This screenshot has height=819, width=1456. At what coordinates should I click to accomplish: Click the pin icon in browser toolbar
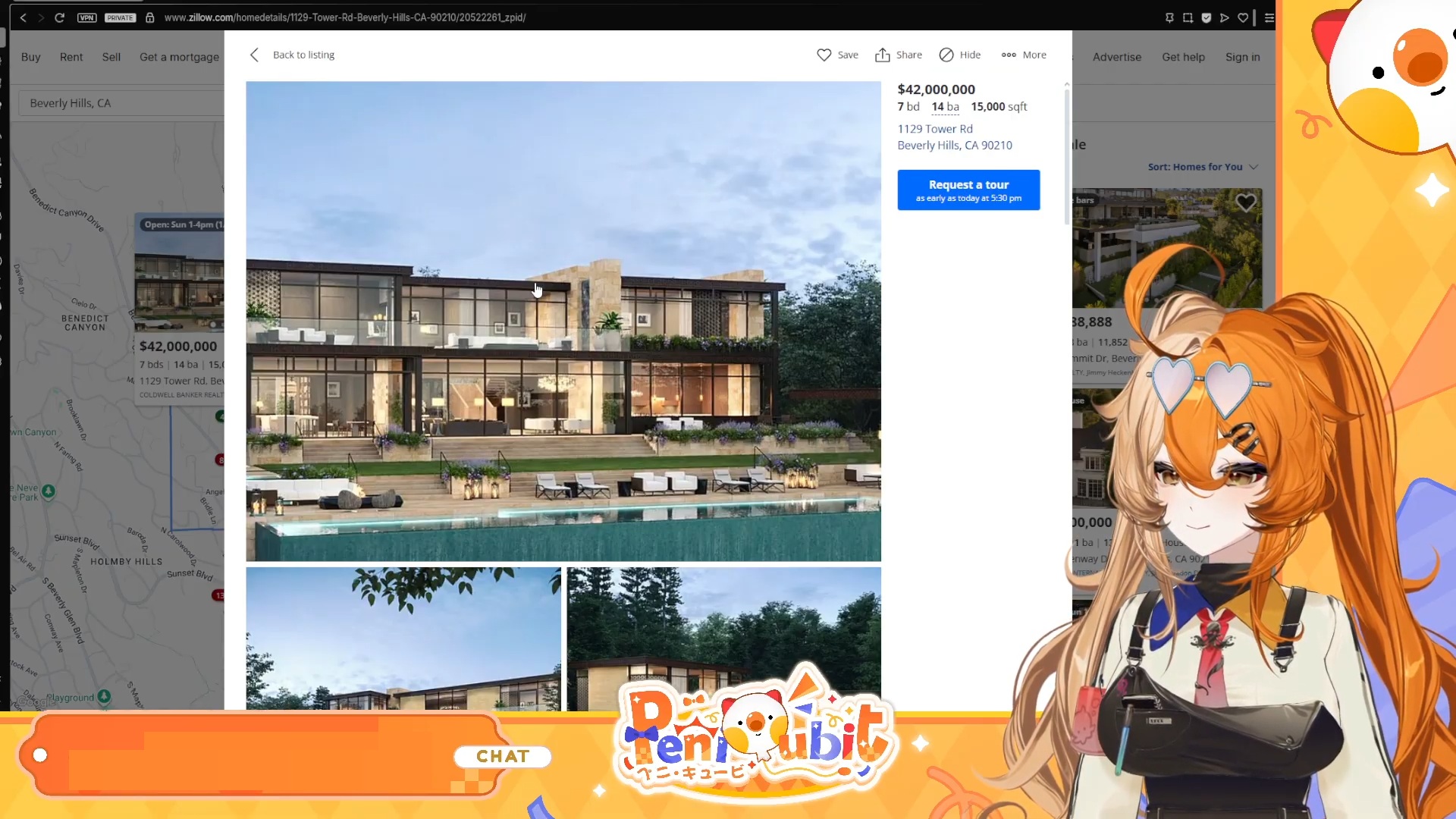click(1169, 17)
